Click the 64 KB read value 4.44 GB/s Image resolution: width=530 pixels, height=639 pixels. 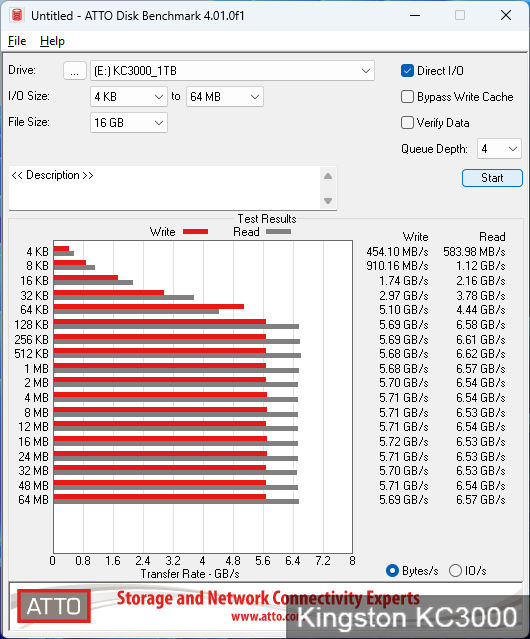(481, 310)
